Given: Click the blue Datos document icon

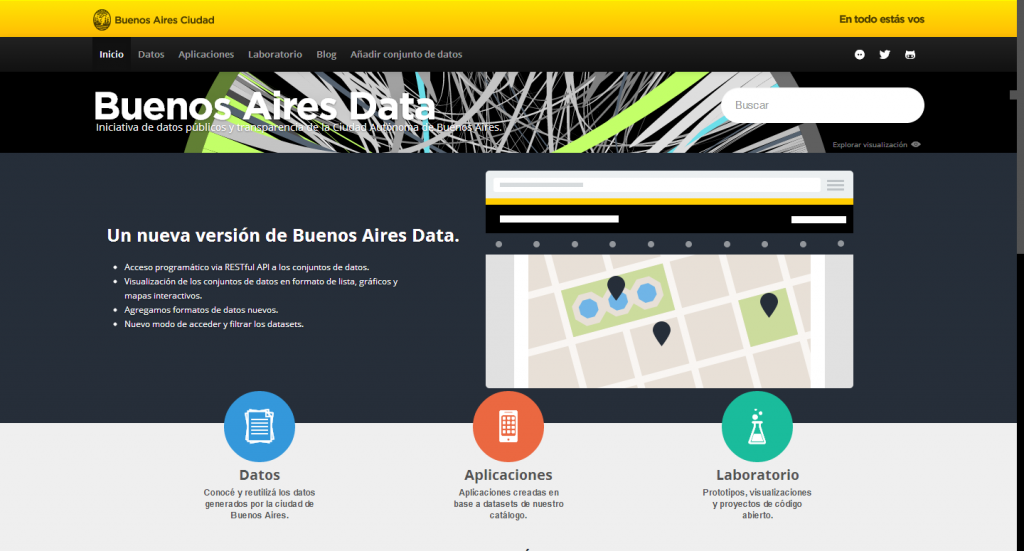Looking at the screenshot, I should (259, 426).
